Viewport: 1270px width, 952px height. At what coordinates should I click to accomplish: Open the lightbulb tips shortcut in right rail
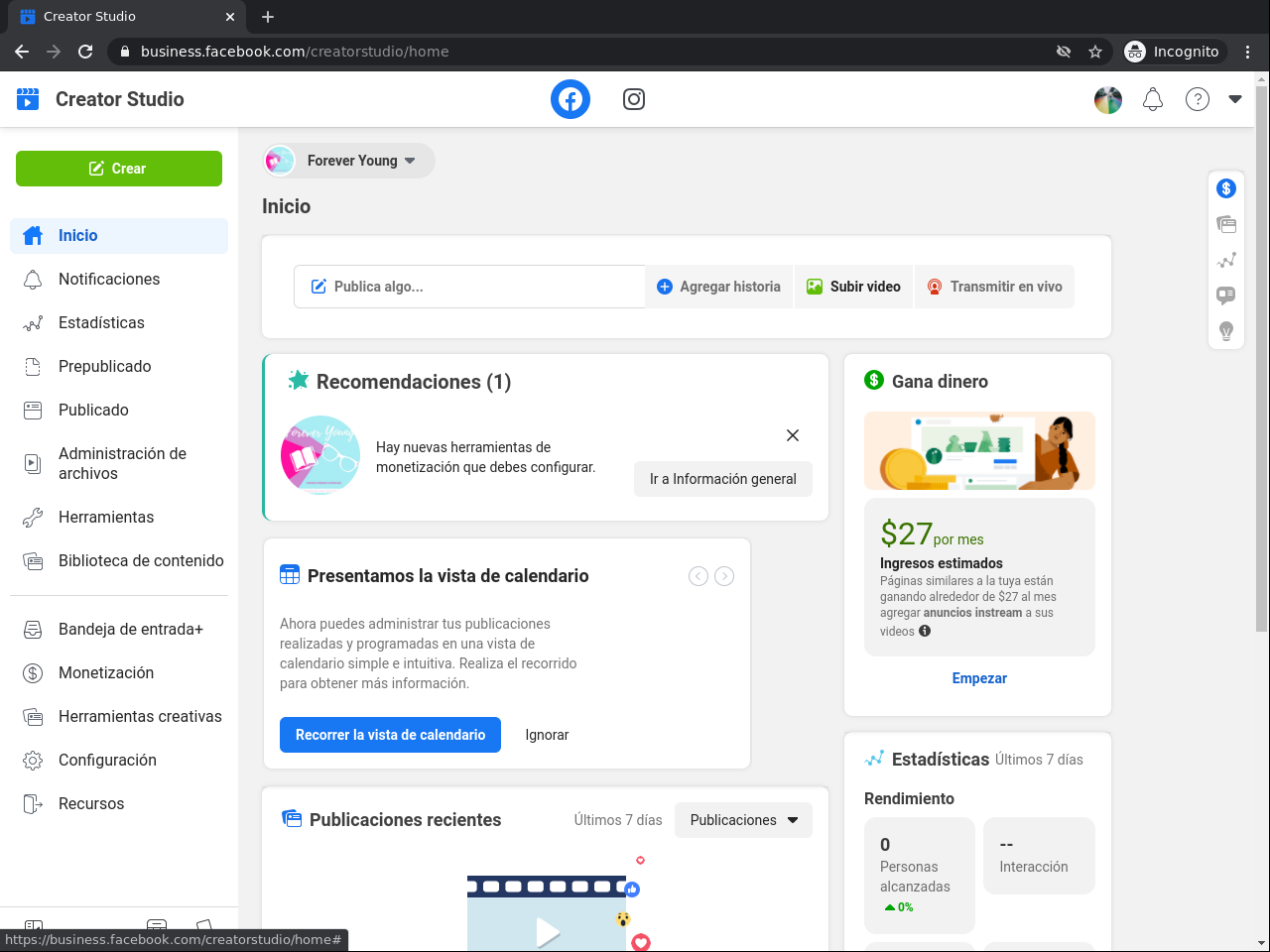tap(1226, 331)
